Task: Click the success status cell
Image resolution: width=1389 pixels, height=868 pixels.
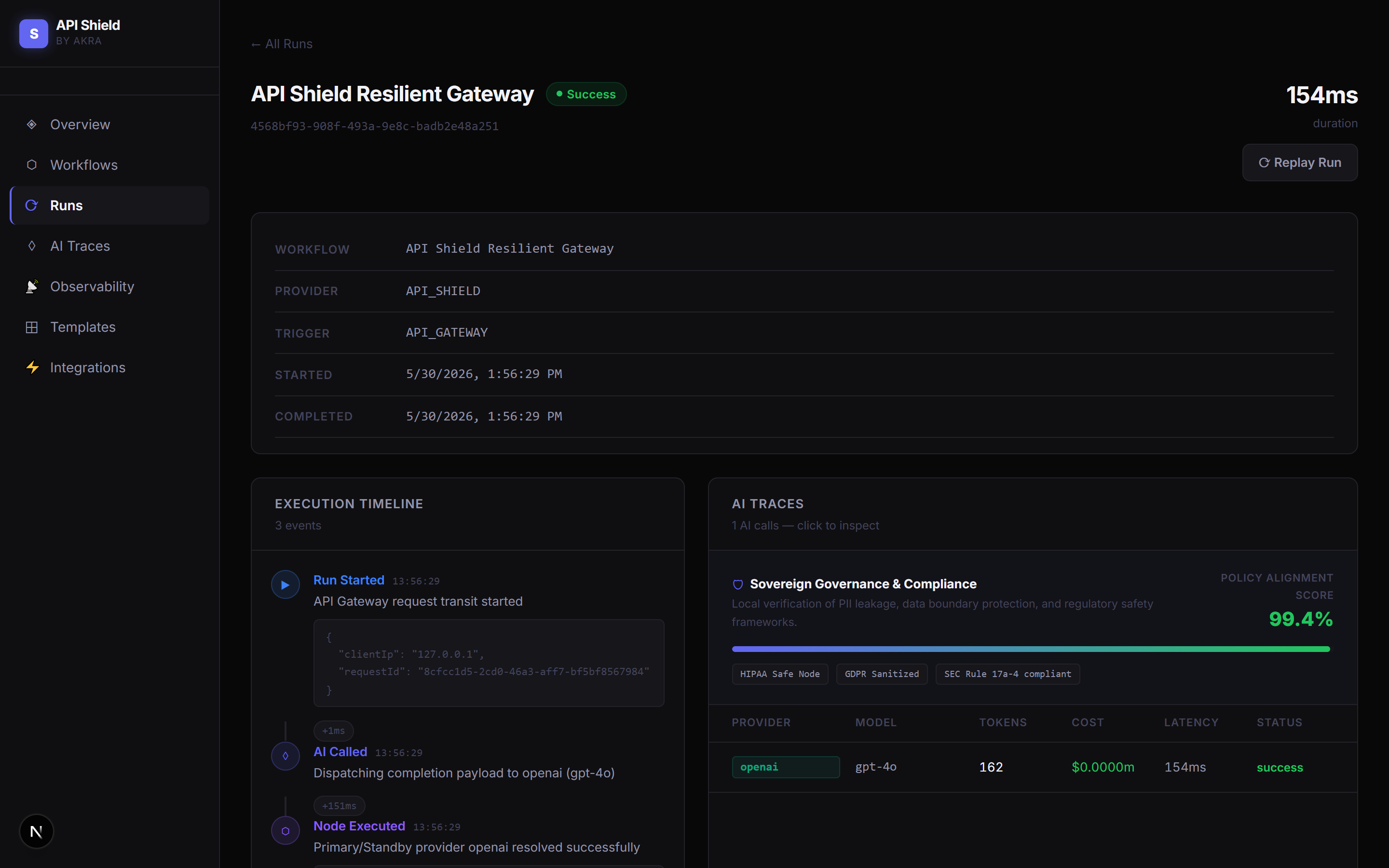Action: coord(1280,768)
